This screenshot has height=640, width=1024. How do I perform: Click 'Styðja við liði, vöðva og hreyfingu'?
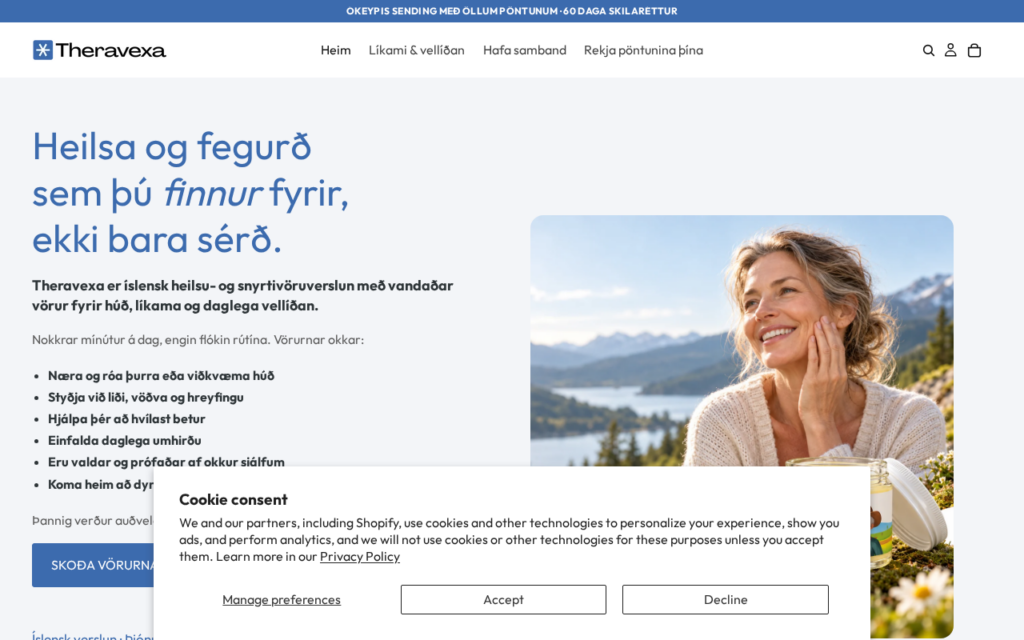click(146, 397)
